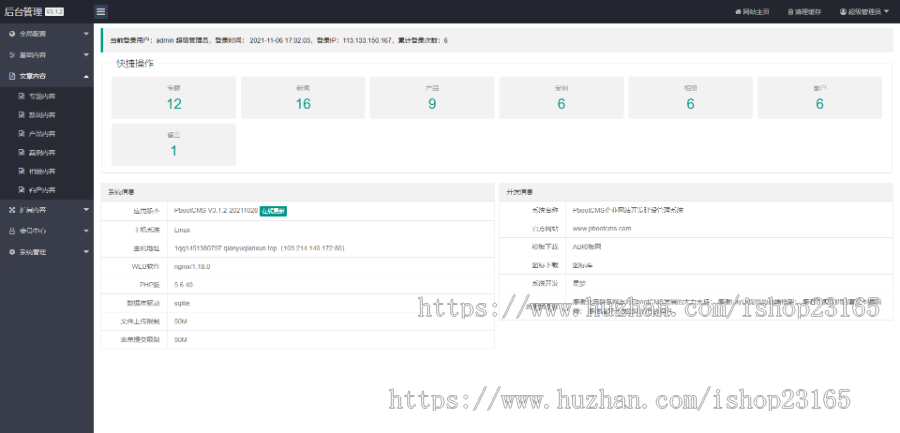Toggle the sidebar with the hamburger icon
Viewport: 900px width, 433px height.
100,11
